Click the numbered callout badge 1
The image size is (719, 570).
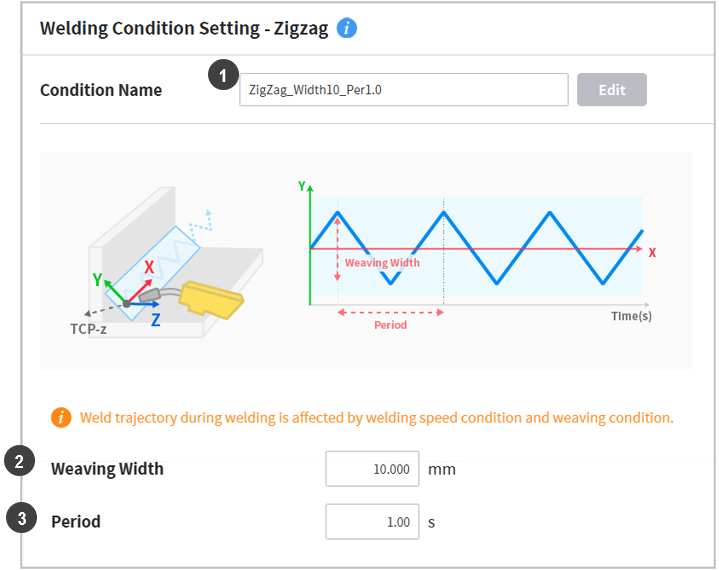[x=222, y=75]
